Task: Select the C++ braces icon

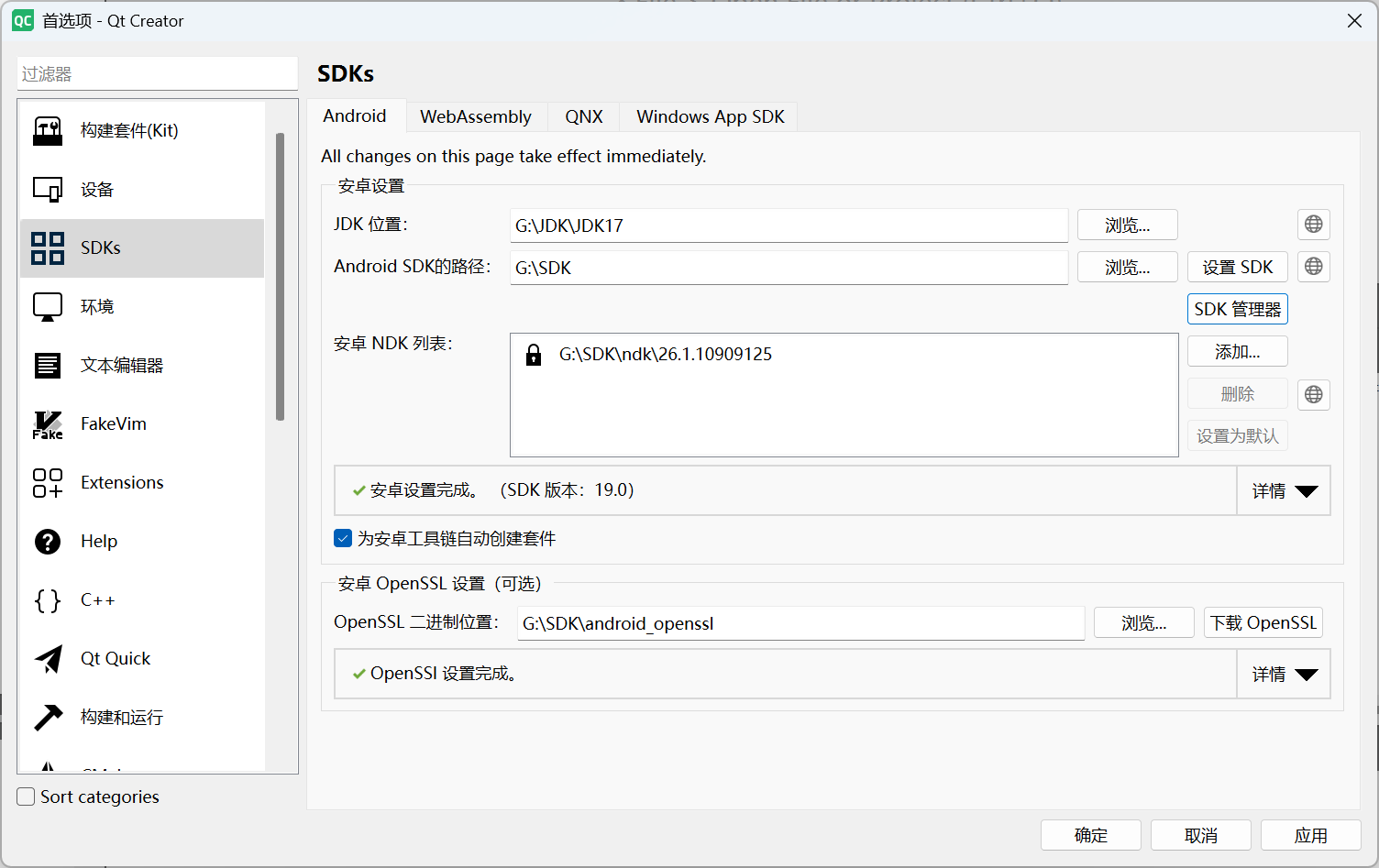Action: click(x=48, y=600)
